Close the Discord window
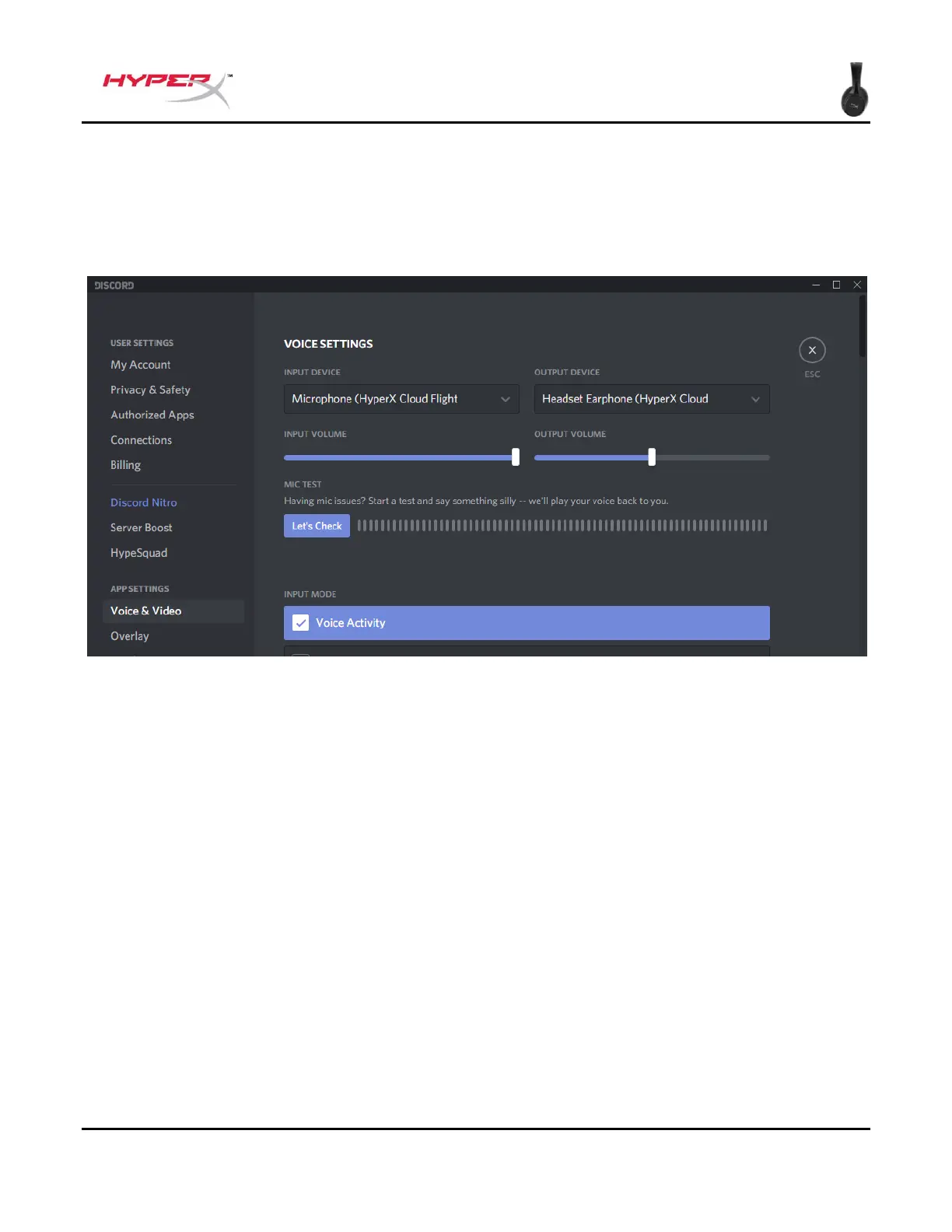Viewport: 952px width, 1232px height. click(x=857, y=285)
